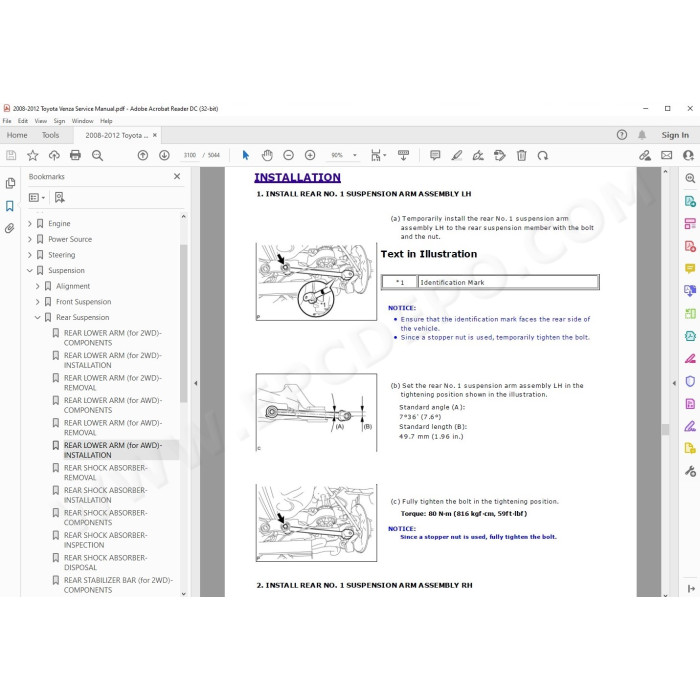This screenshot has width=700, height=700.
Task: Open the Page Thumbnails panel icon
Action: pyautogui.click(x=10, y=183)
